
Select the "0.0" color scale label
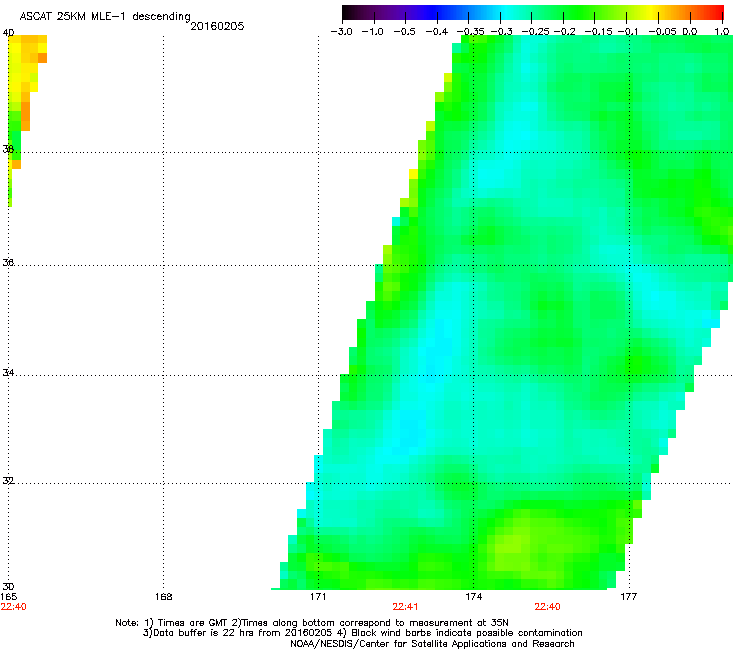coord(690,32)
